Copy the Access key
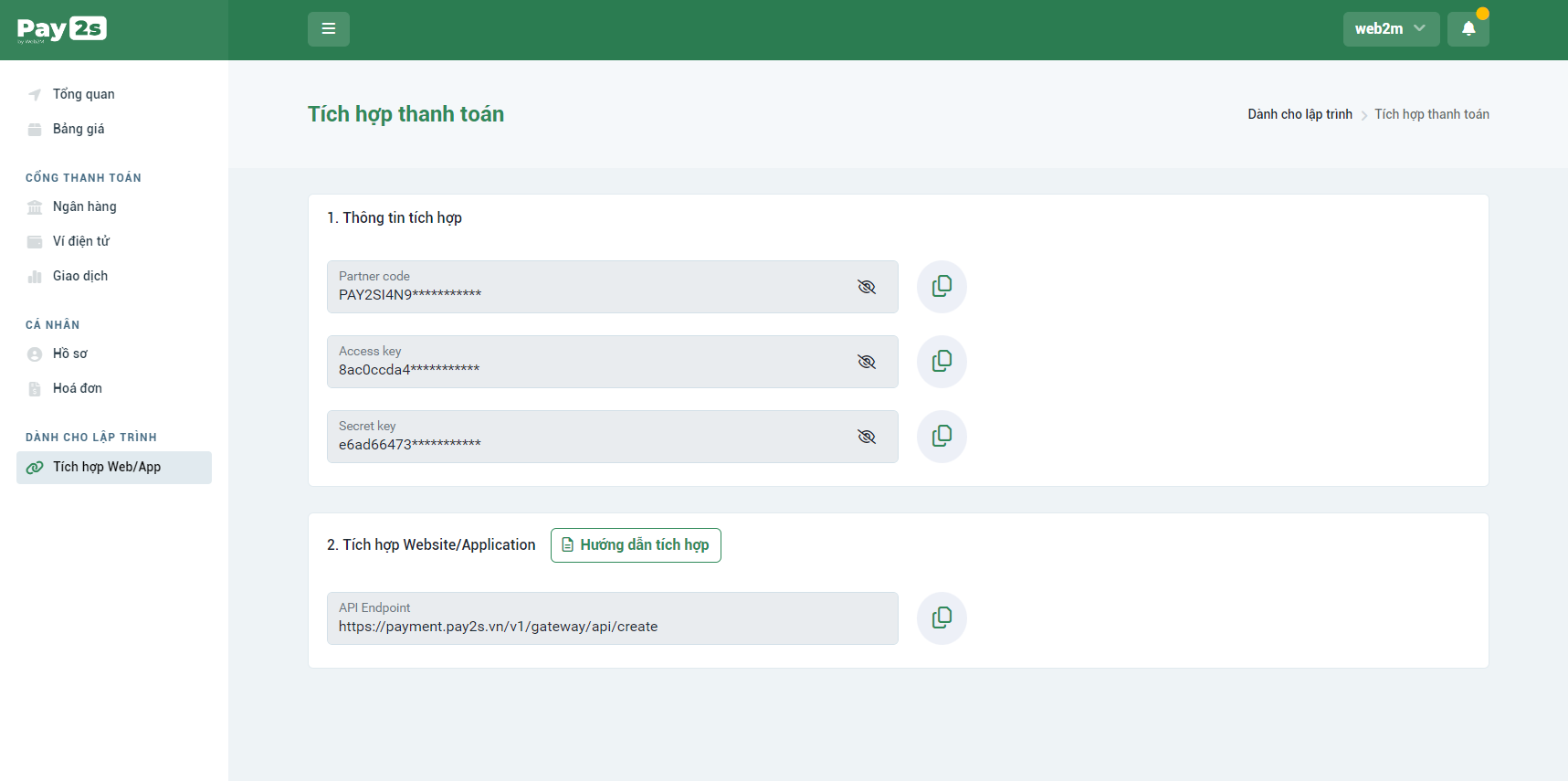 click(942, 362)
